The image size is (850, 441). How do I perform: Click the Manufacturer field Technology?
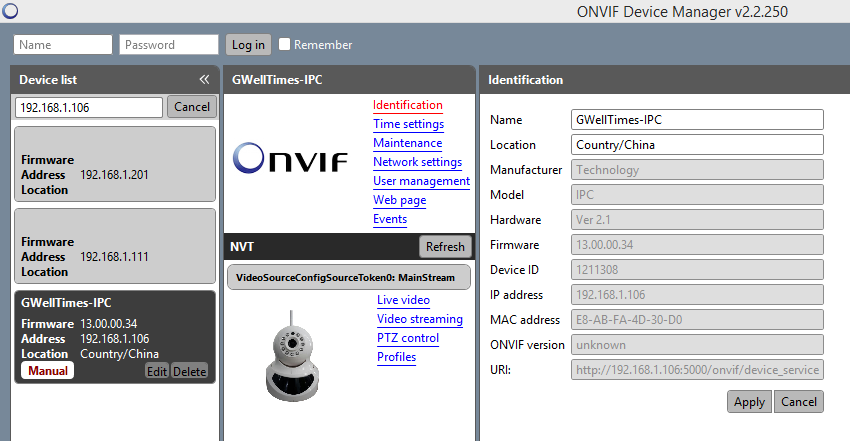[x=697, y=170]
